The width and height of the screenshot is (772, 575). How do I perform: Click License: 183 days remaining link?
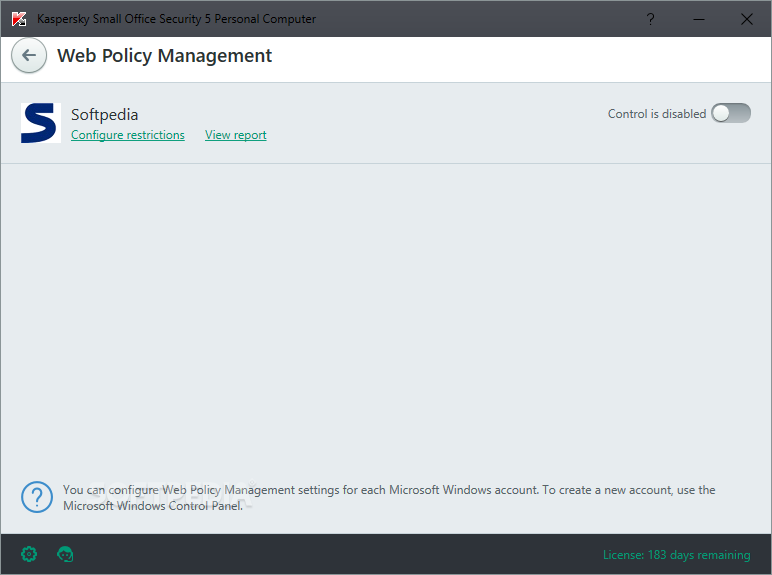676,555
